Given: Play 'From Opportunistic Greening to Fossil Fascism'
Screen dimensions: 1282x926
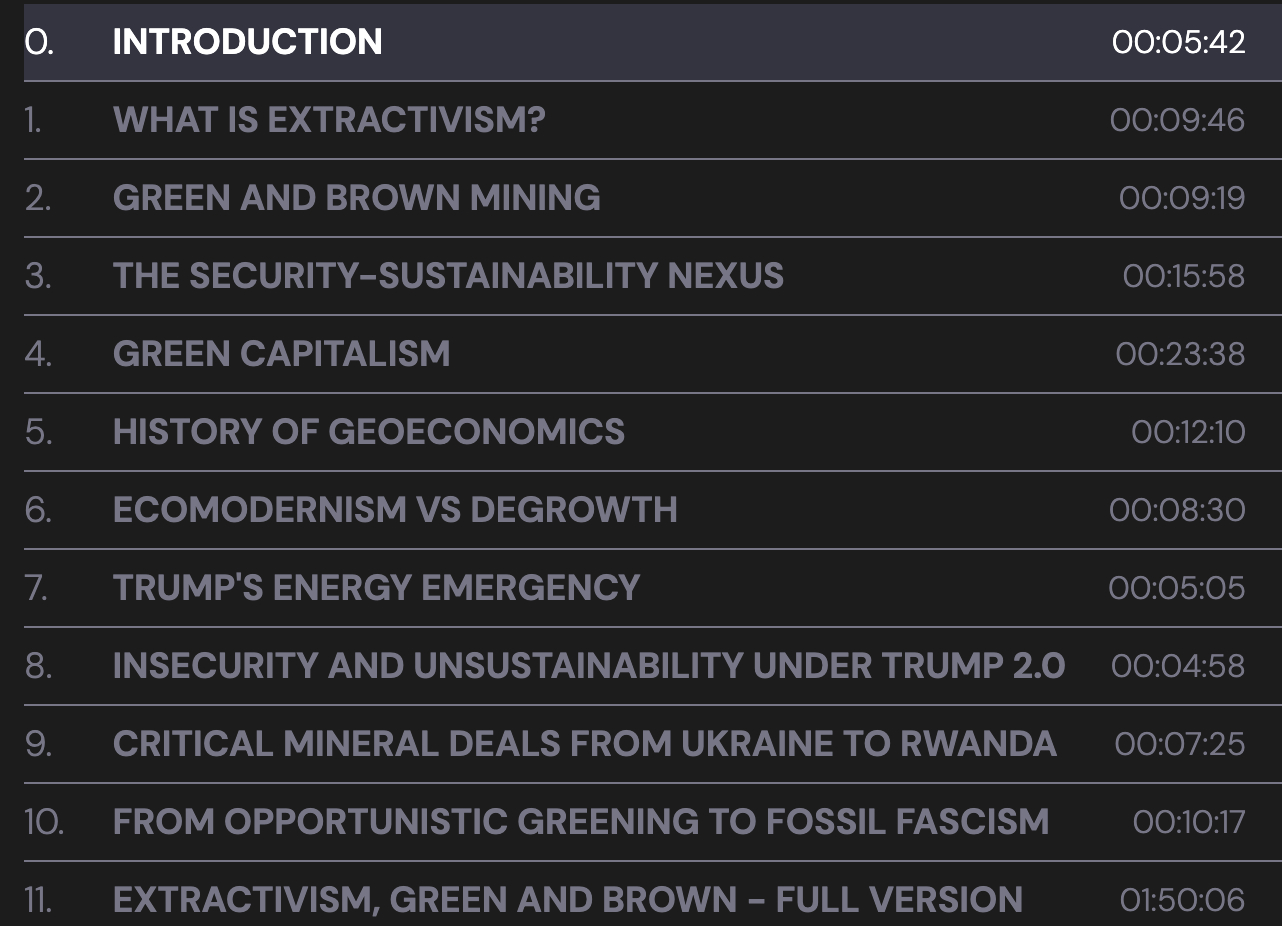Looking at the screenshot, I should pyautogui.click(x=580, y=822).
